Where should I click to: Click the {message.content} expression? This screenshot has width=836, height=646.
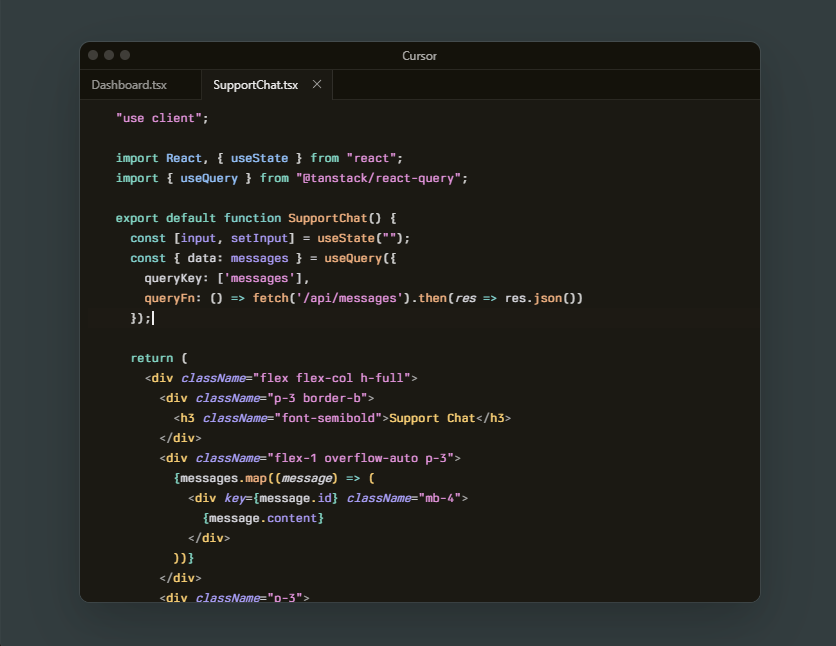point(262,518)
